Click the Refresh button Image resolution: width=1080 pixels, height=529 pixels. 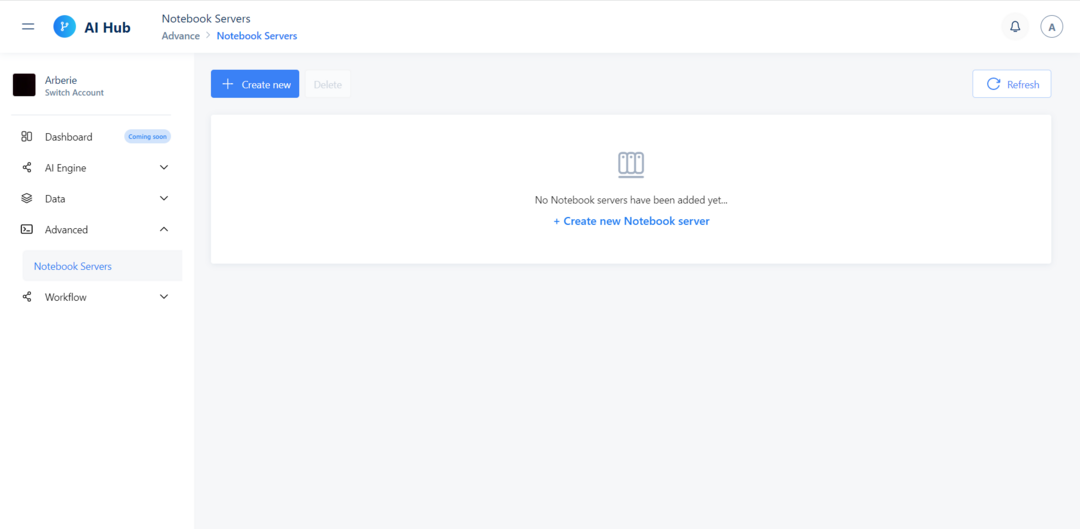tap(1012, 84)
